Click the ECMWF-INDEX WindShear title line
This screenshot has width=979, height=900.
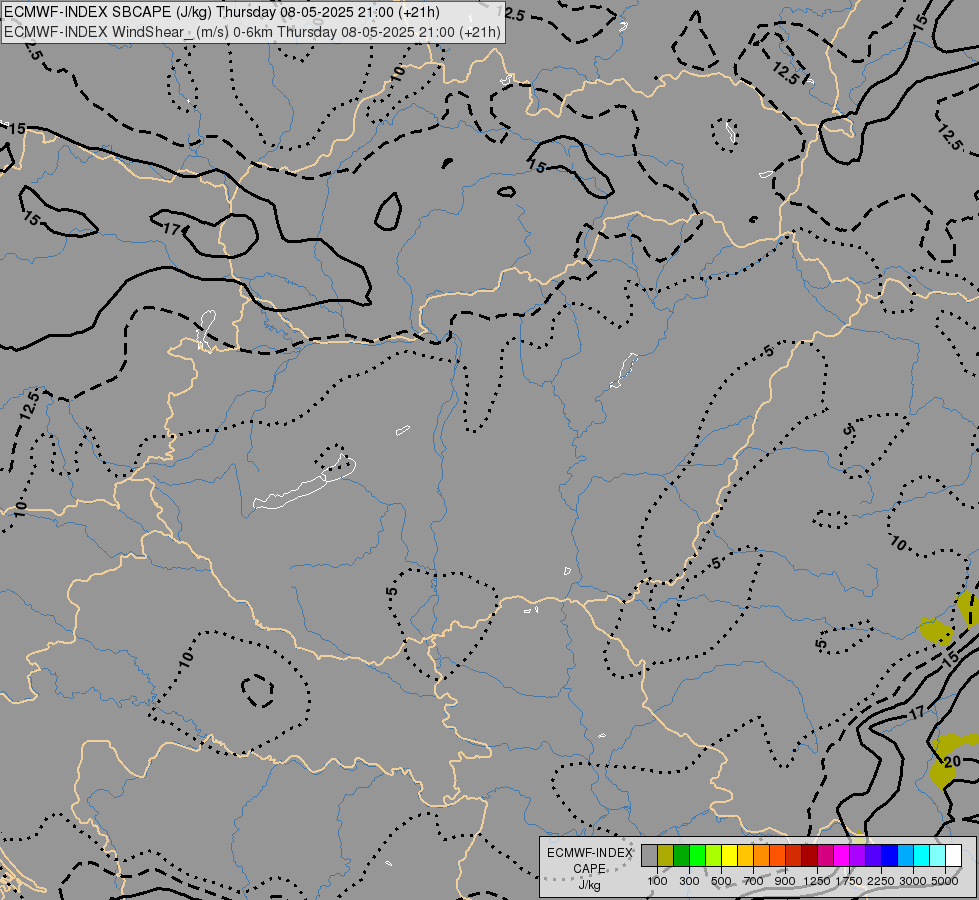[252, 31]
